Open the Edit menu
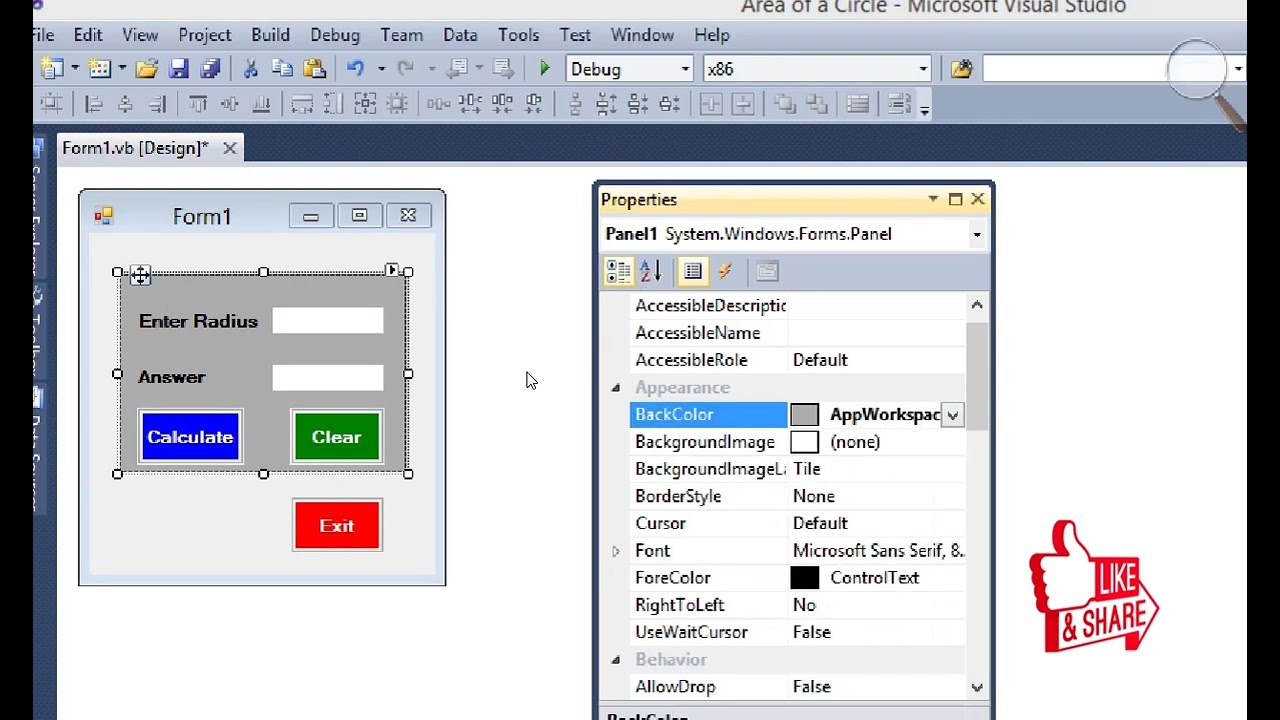The width and height of the screenshot is (1280, 720). (x=88, y=35)
